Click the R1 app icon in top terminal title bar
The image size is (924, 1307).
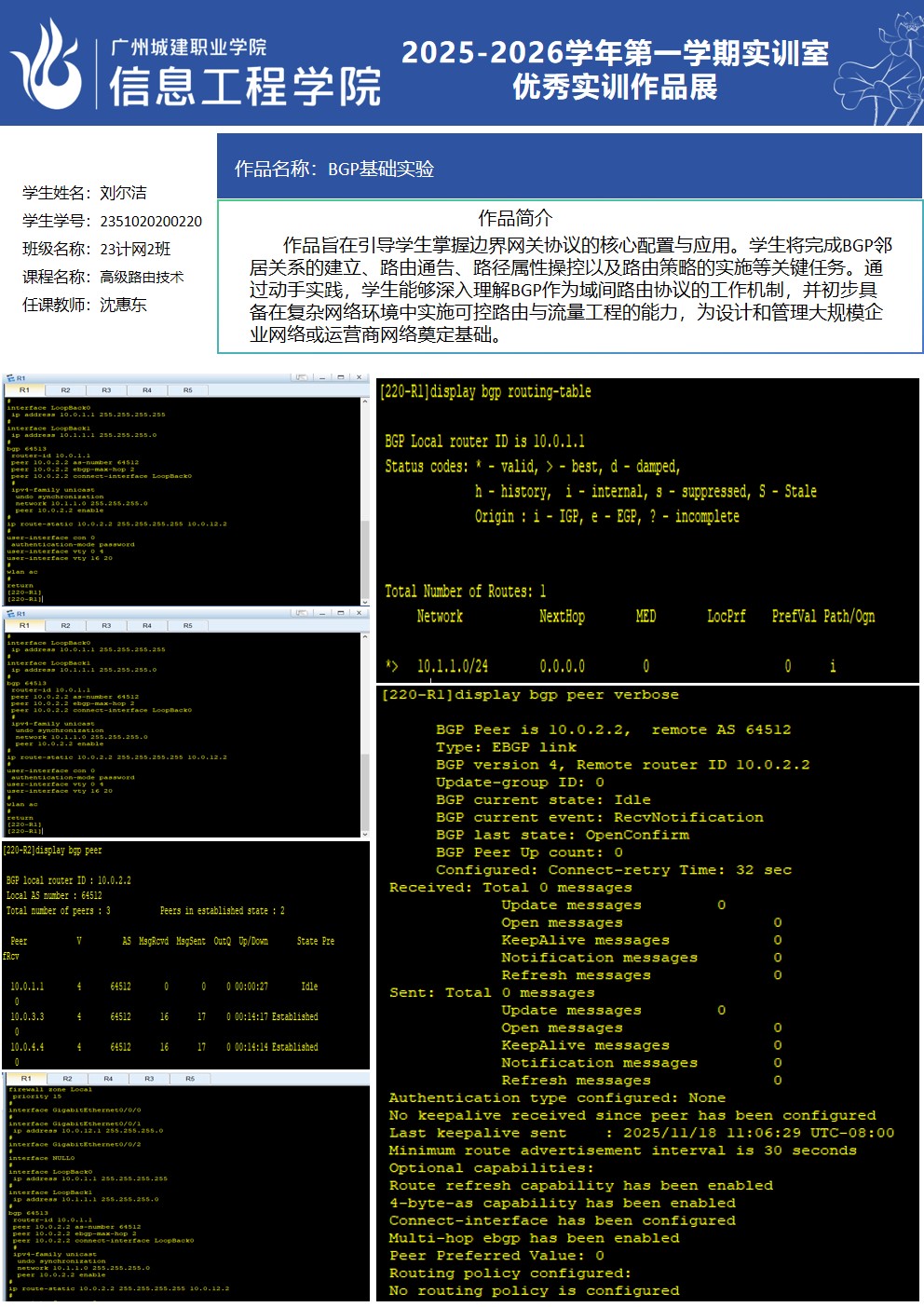click(x=10, y=378)
